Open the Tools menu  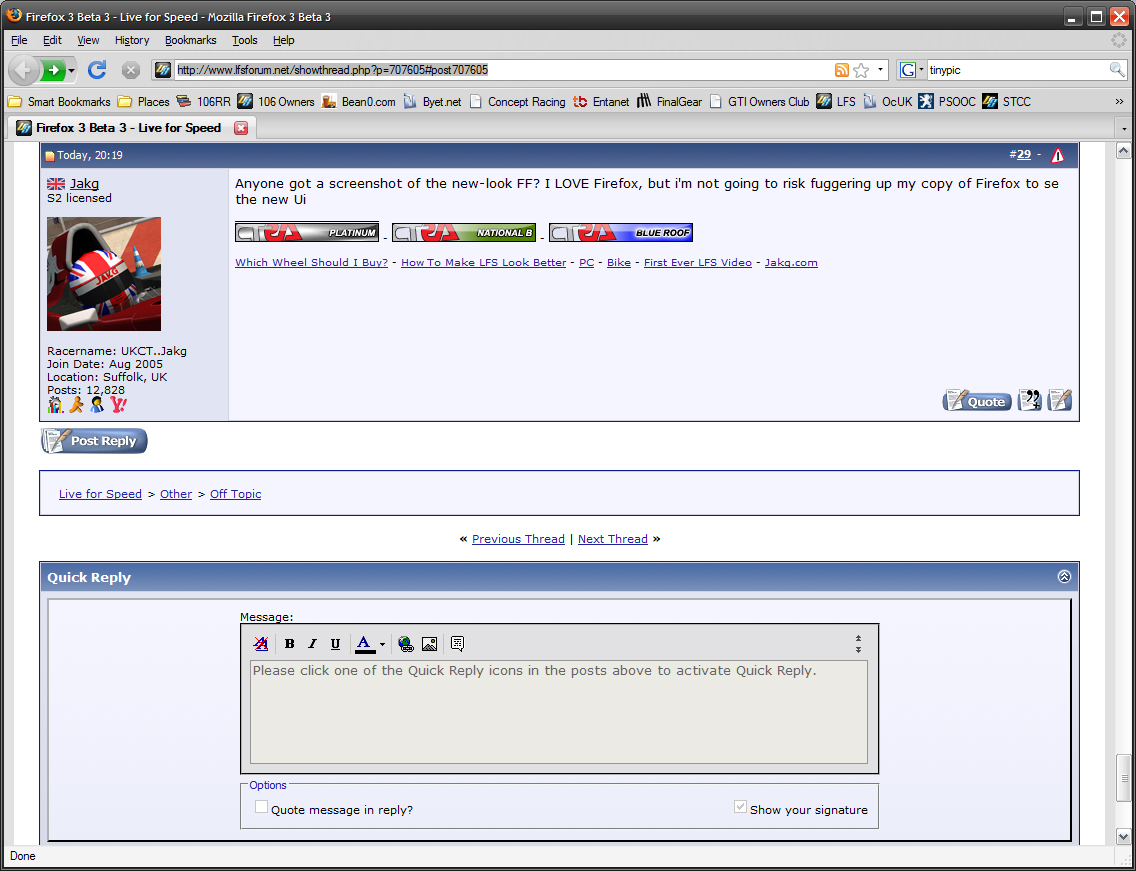[x=245, y=41]
